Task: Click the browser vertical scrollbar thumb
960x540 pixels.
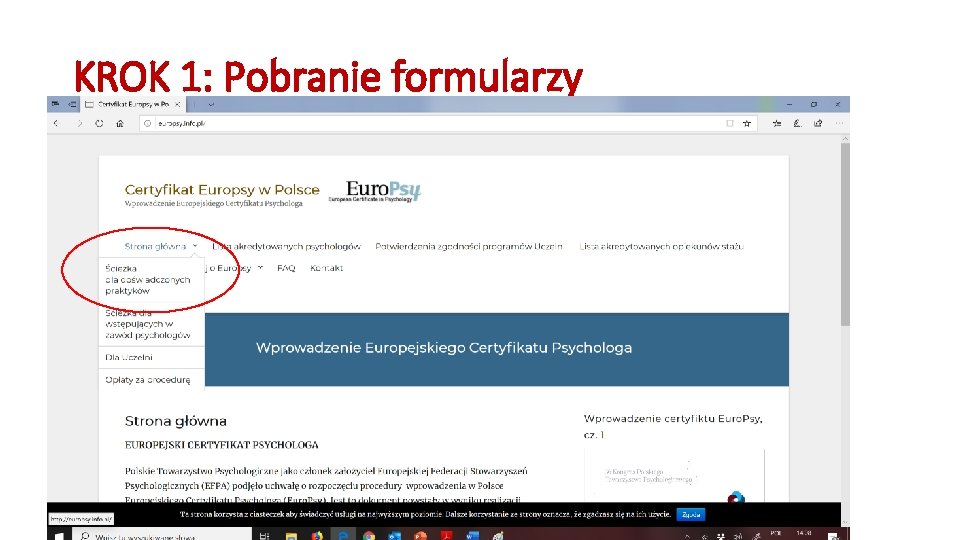Action: point(846,234)
